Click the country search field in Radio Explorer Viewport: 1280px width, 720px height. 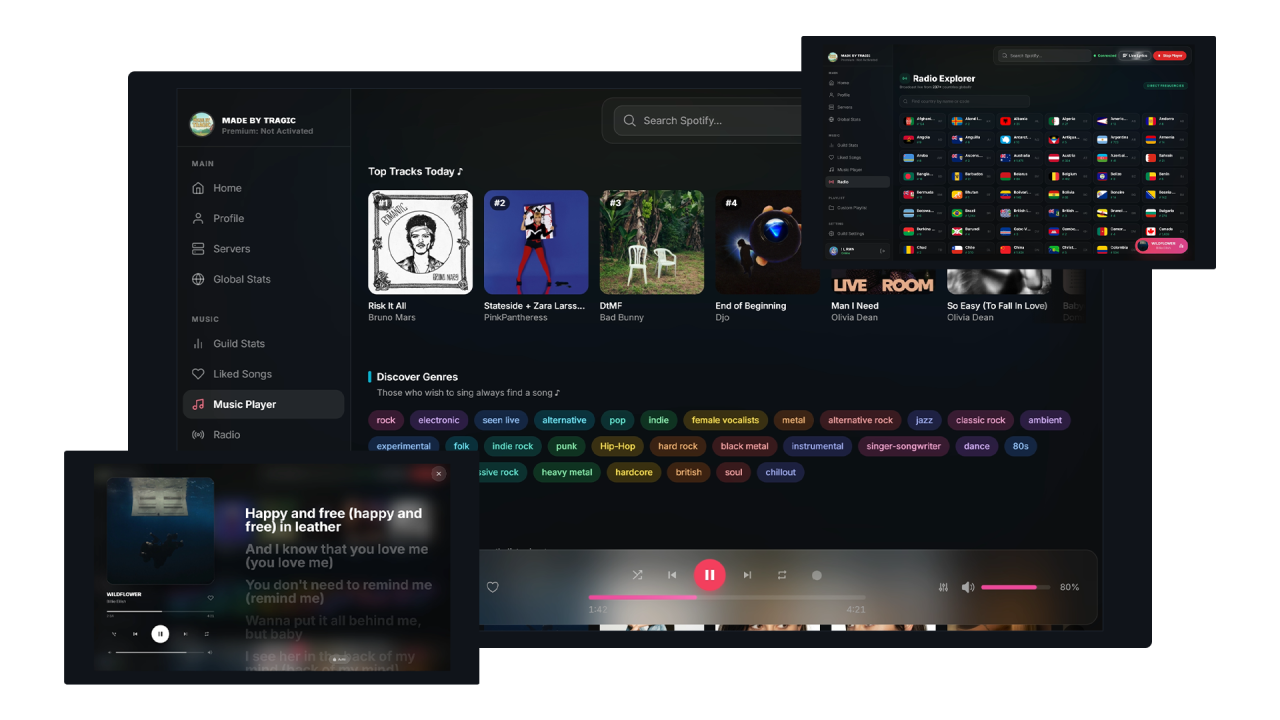point(965,101)
